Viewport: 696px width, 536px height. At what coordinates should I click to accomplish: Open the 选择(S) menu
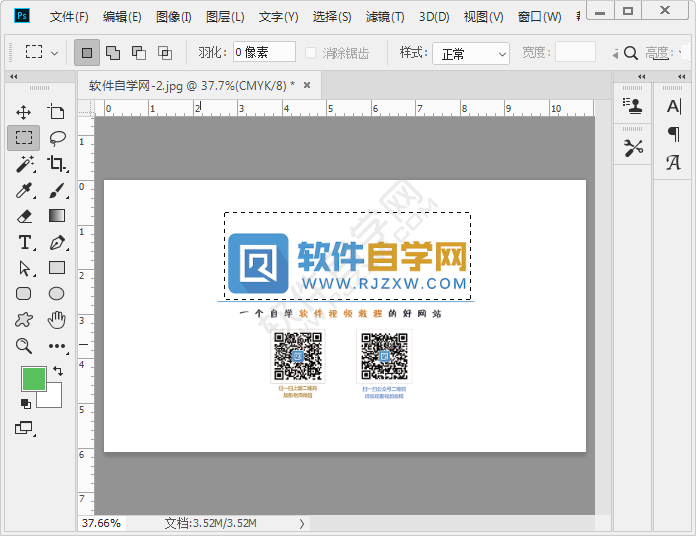pos(332,17)
